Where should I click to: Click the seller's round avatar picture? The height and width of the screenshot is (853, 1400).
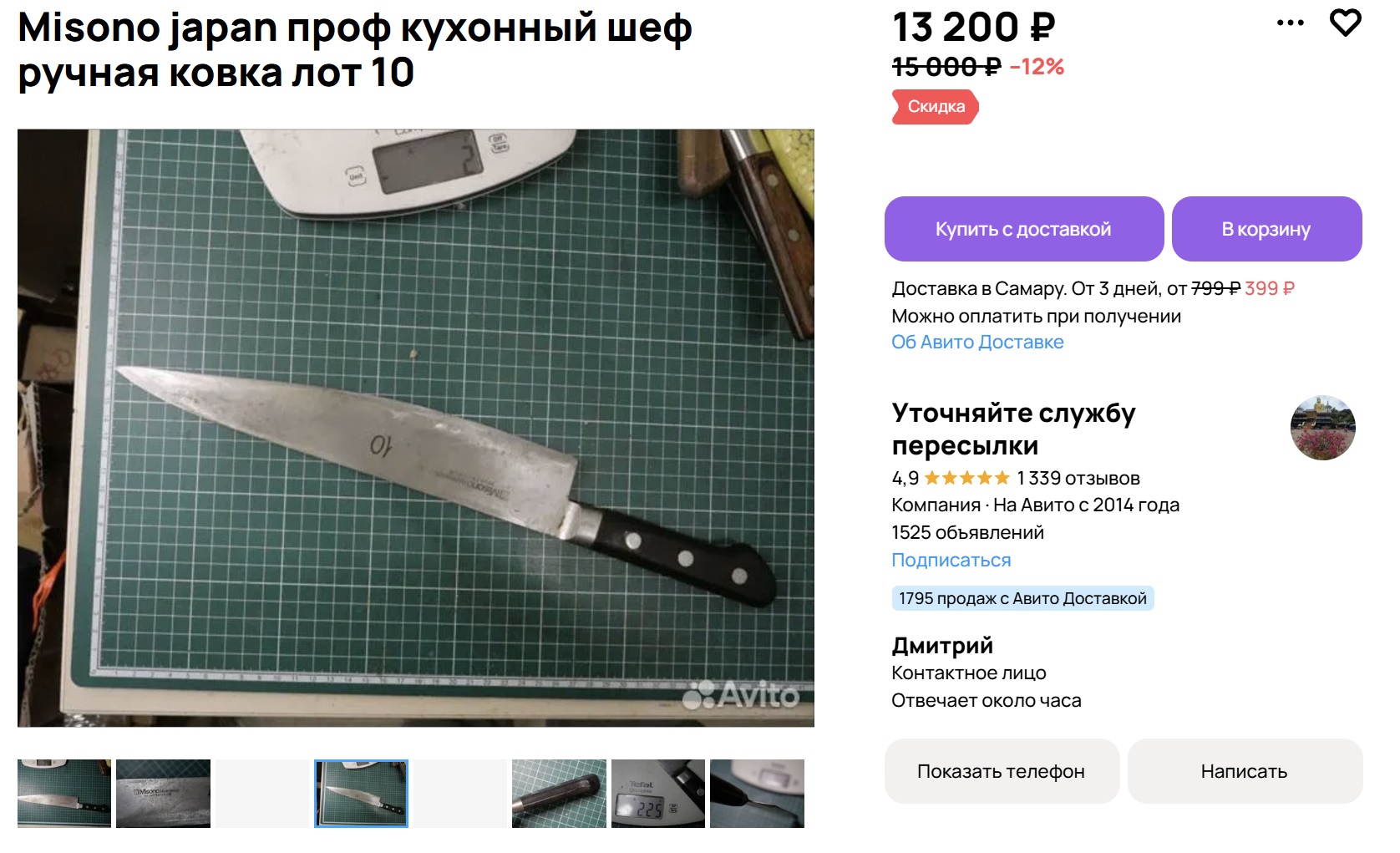click(x=1322, y=428)
